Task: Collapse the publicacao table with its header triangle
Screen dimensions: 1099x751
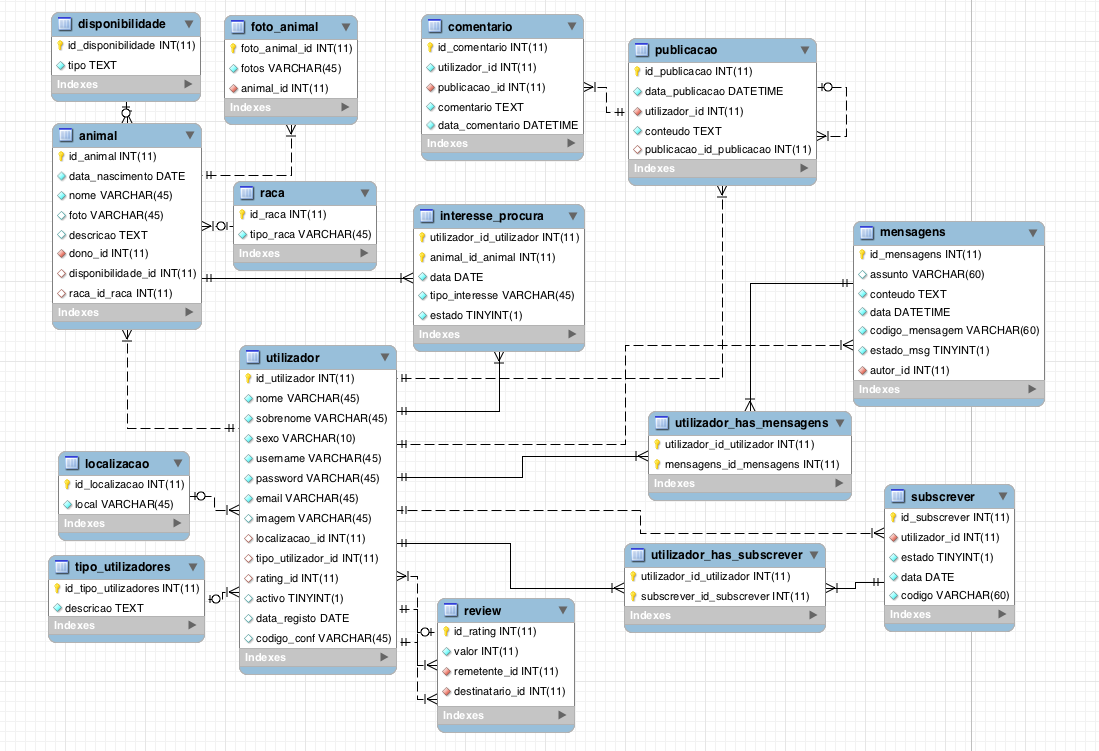Action: point(803,50)
